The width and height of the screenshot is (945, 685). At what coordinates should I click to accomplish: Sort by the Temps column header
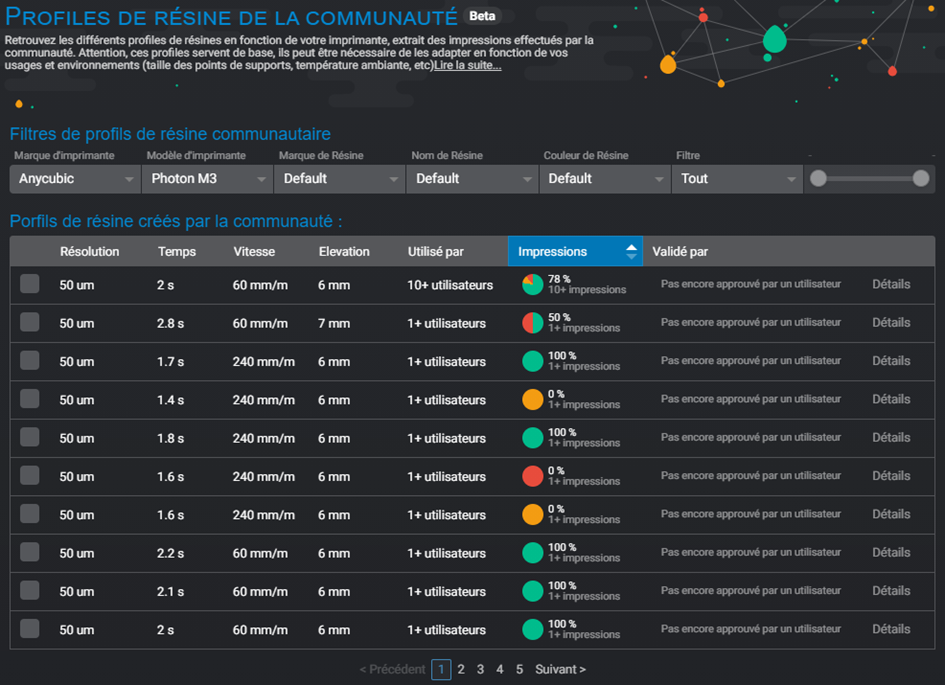click(177, 251)
